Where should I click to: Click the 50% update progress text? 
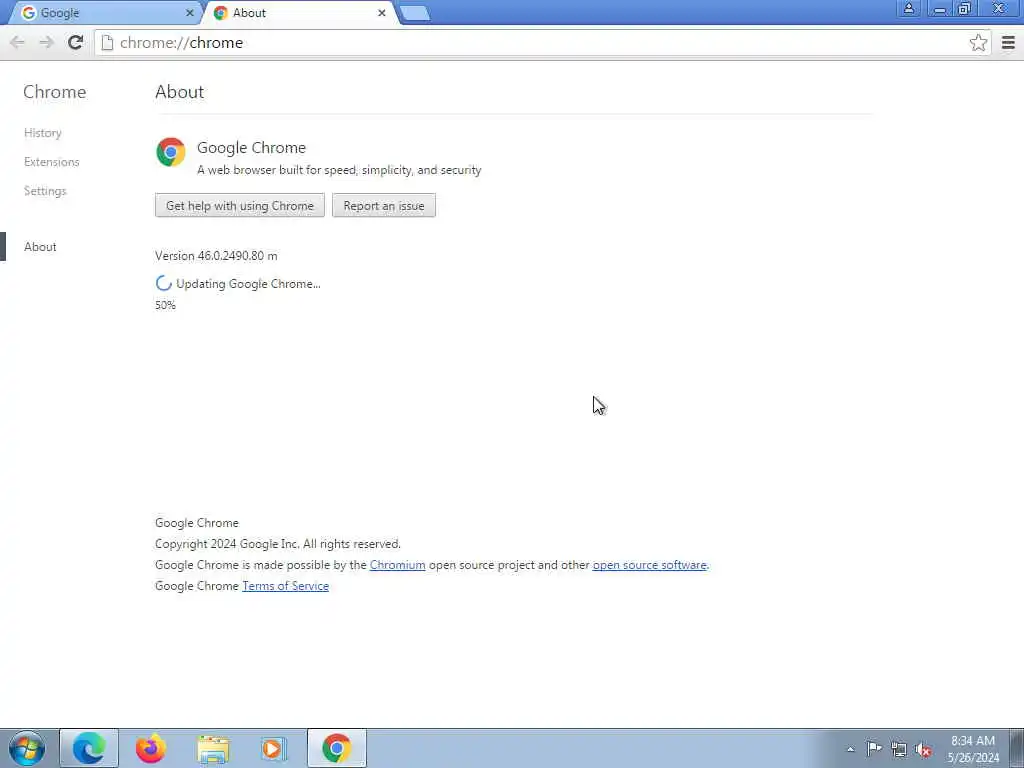(165, 305)
